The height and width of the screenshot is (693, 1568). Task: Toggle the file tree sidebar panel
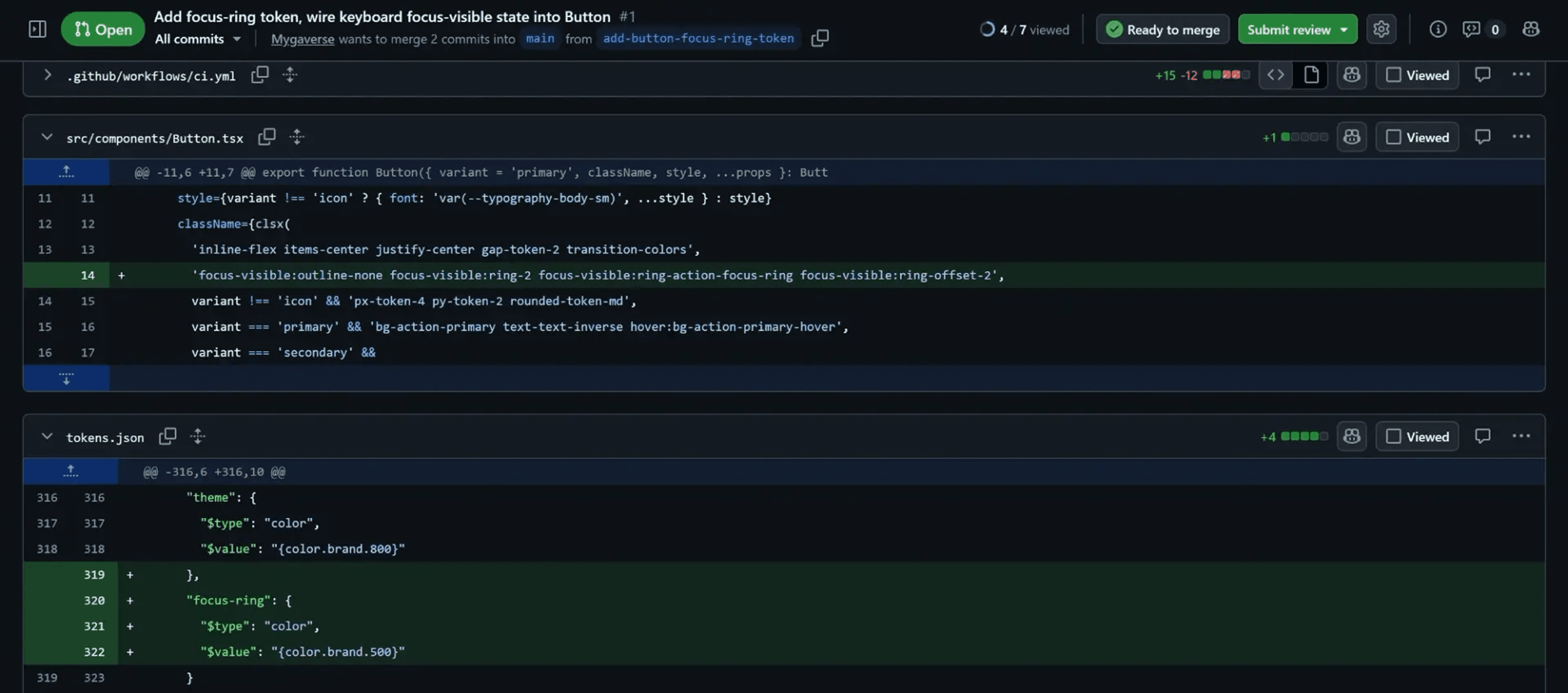click(37, 29)
